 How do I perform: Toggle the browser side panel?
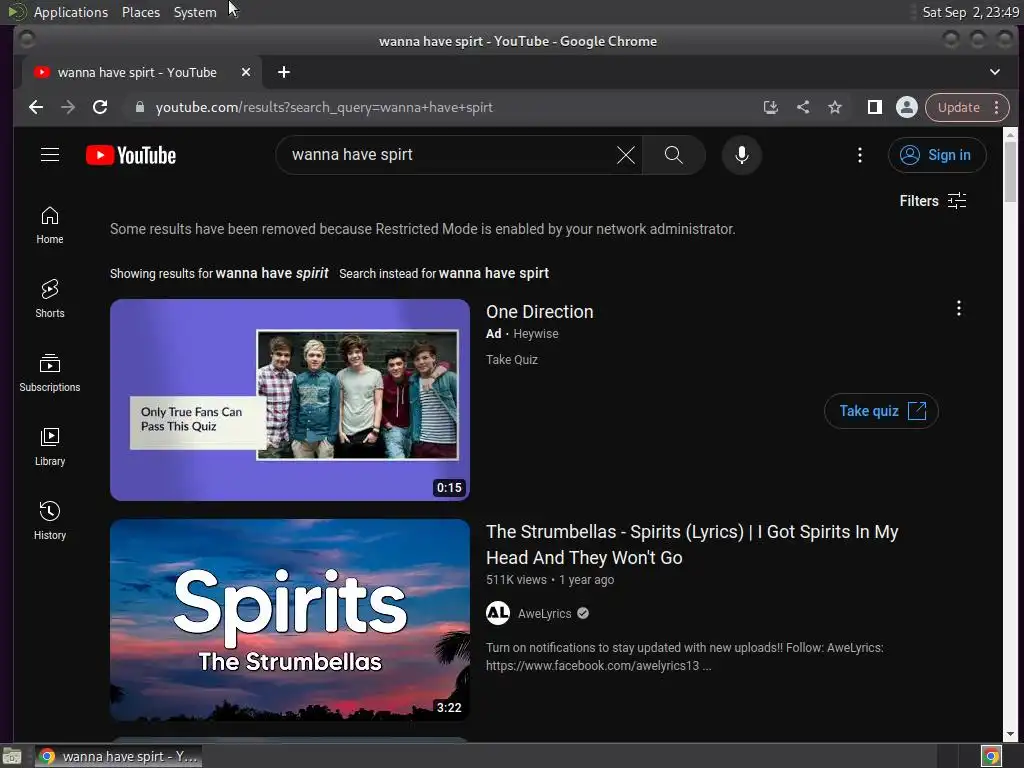click(874, 107)
